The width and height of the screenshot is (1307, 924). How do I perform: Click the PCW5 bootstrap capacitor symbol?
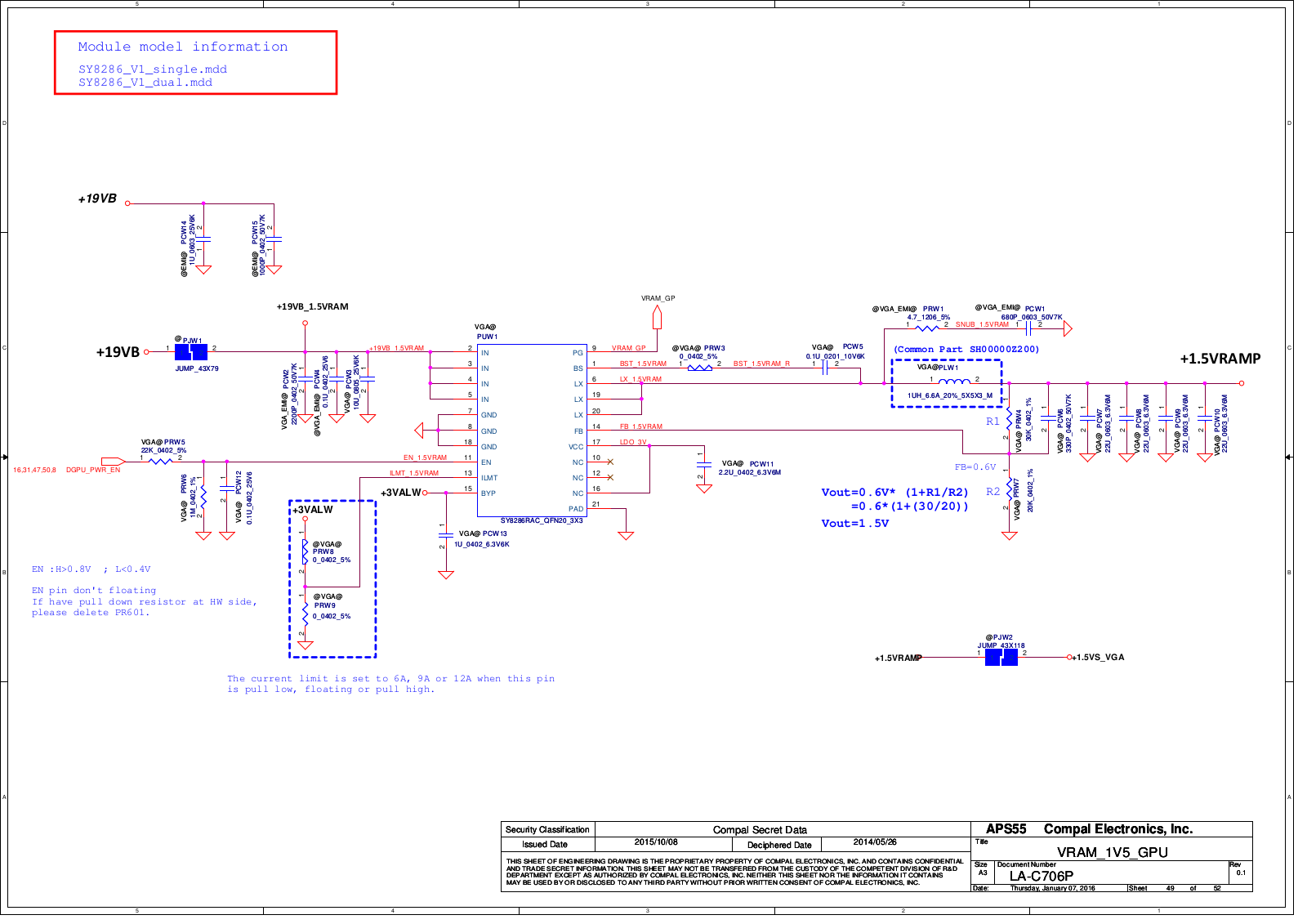pyautogui.click(x=825, y=368)
